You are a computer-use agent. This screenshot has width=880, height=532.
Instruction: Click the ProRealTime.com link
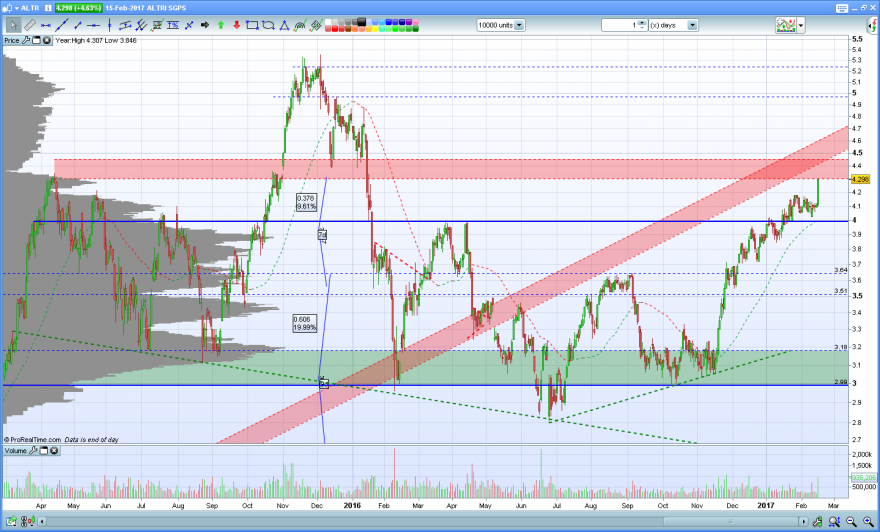pyautogui.click(x=35, y=439)
